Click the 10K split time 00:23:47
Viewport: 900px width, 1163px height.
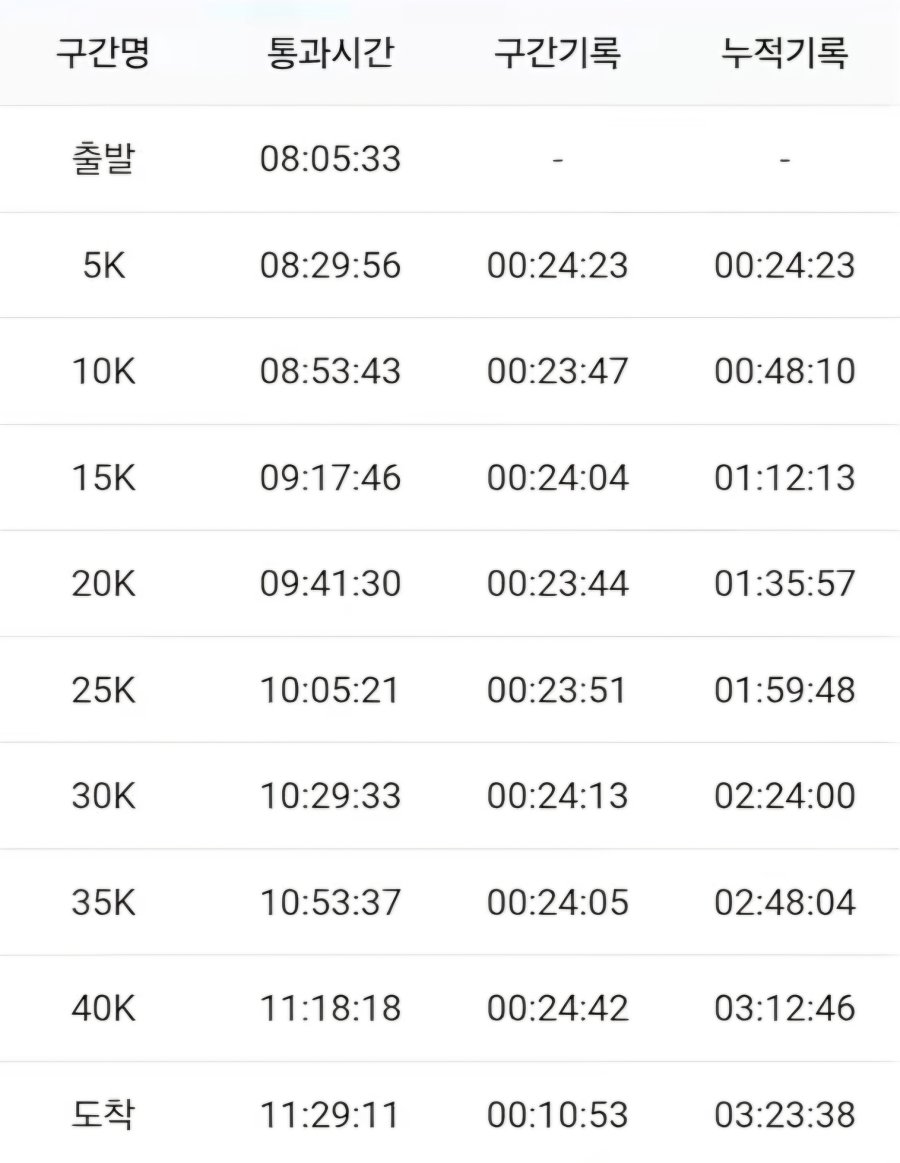point(557,371)
